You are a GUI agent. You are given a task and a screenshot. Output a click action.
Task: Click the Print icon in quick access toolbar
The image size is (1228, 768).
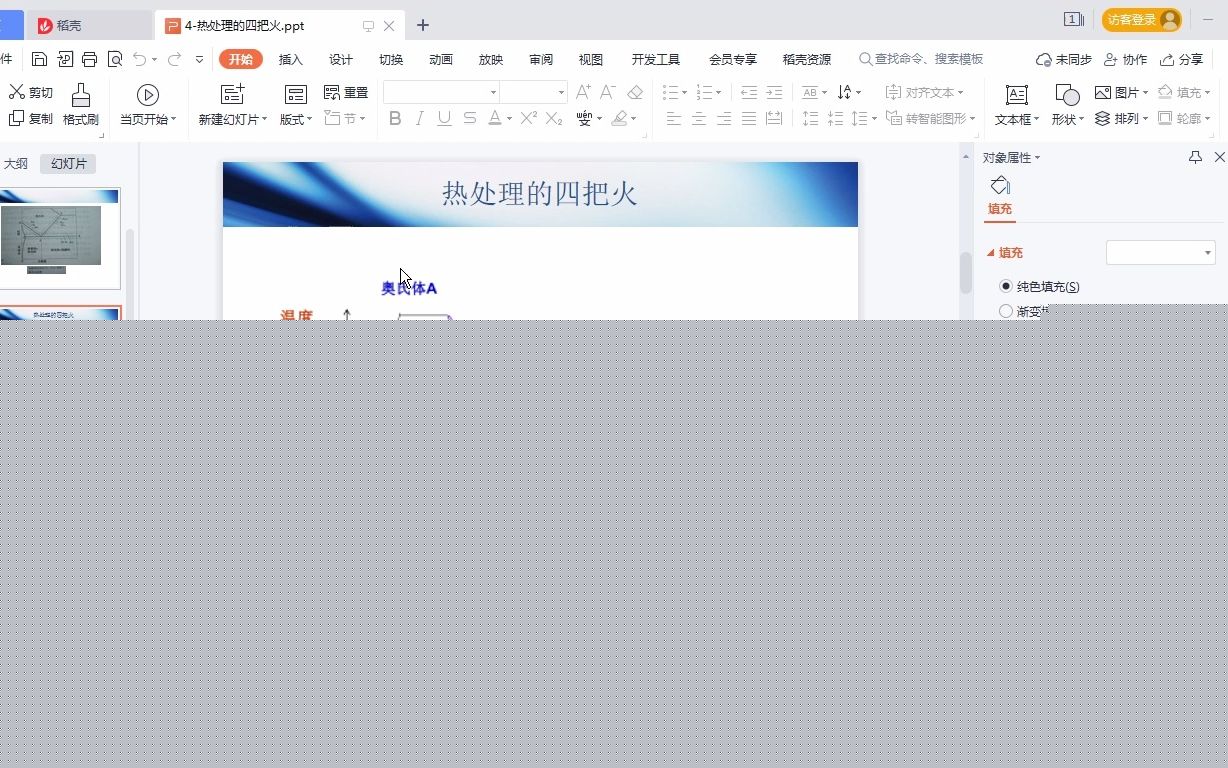tap(90, 59)
